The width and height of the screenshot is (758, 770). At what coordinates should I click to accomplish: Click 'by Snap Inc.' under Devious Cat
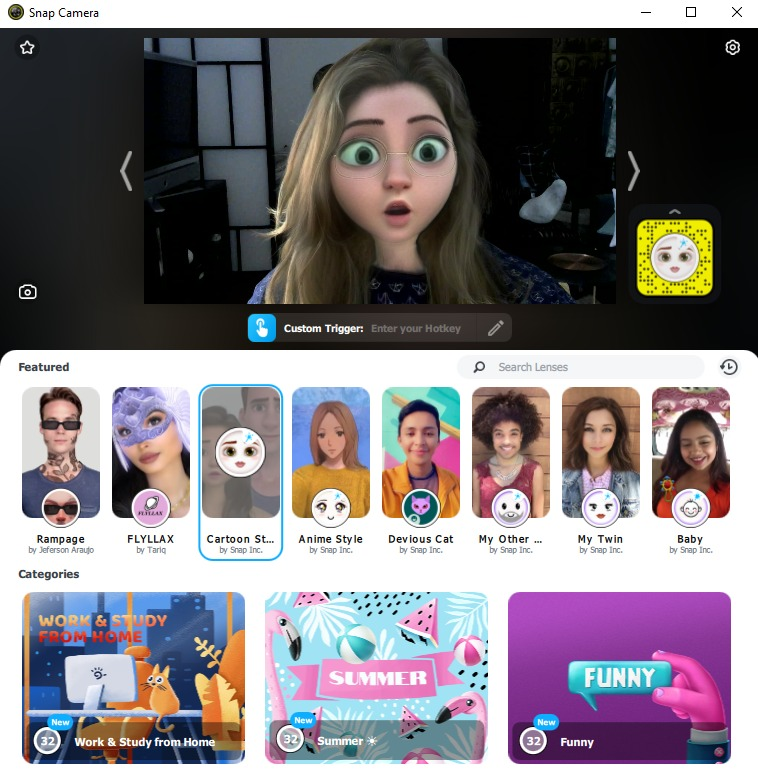421,550
